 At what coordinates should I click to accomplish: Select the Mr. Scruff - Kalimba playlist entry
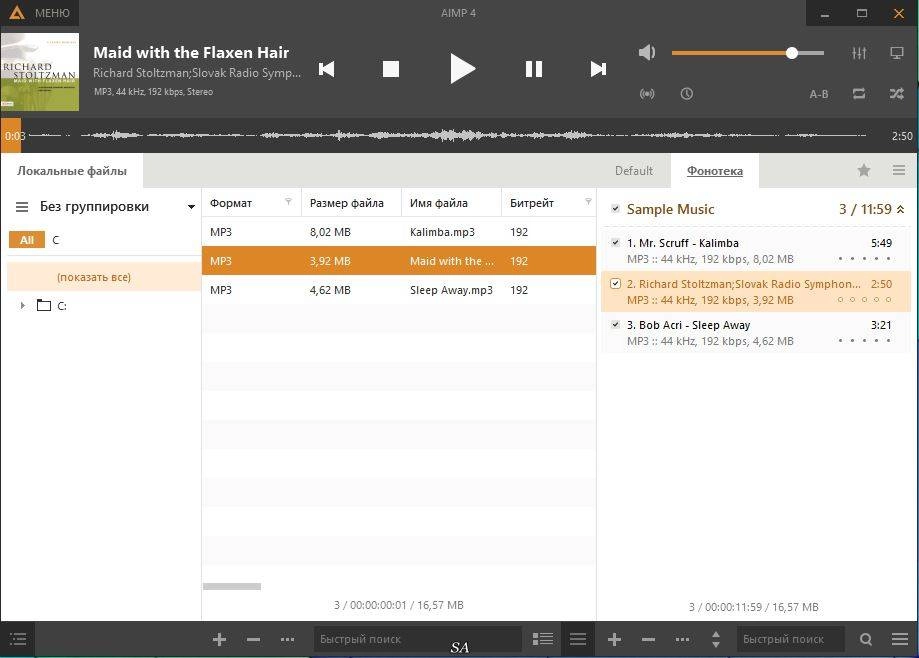coord(756,251)
